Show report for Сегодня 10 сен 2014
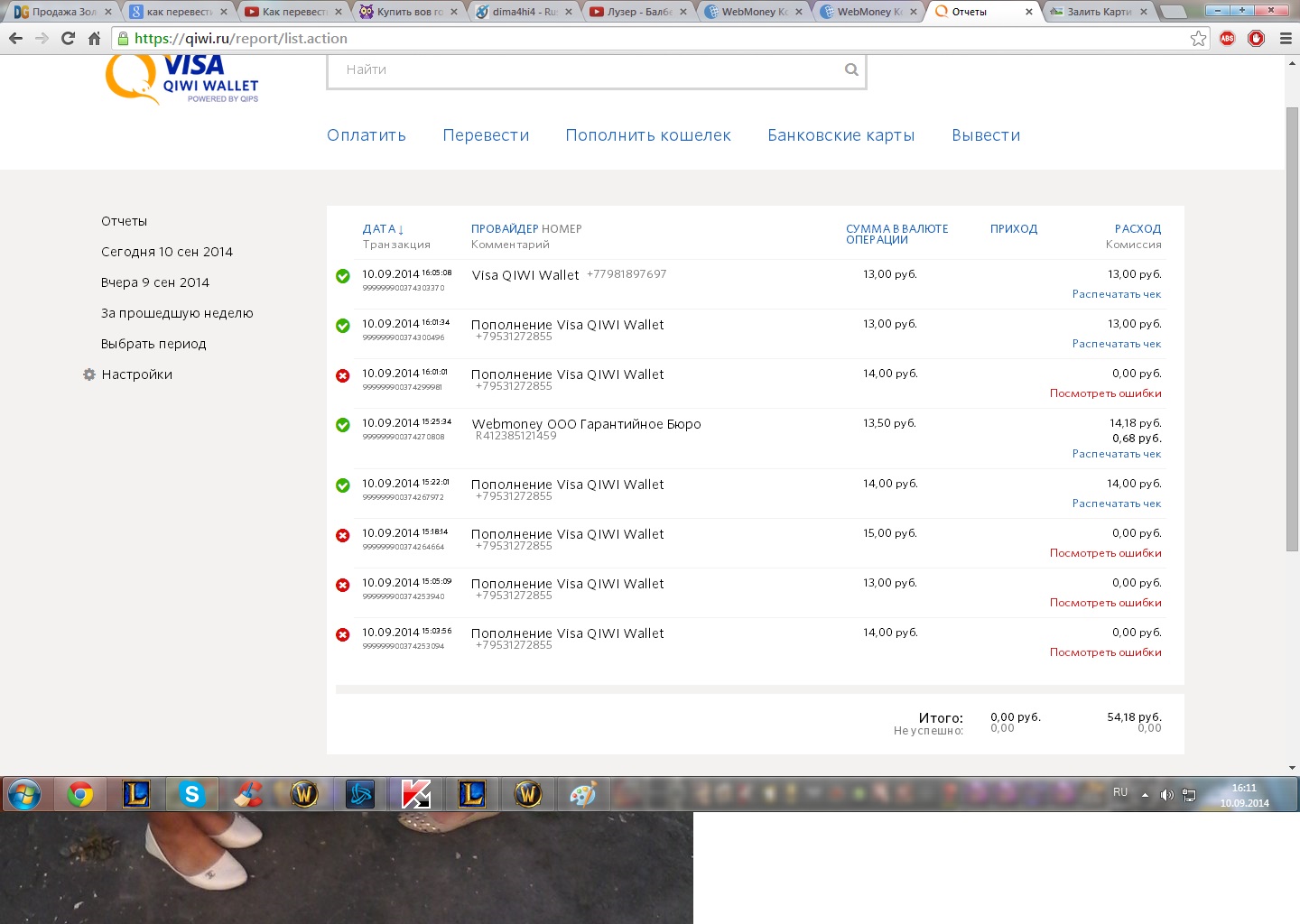The height and width of the screenshot is (924, 1300). (x=167, y=252)
